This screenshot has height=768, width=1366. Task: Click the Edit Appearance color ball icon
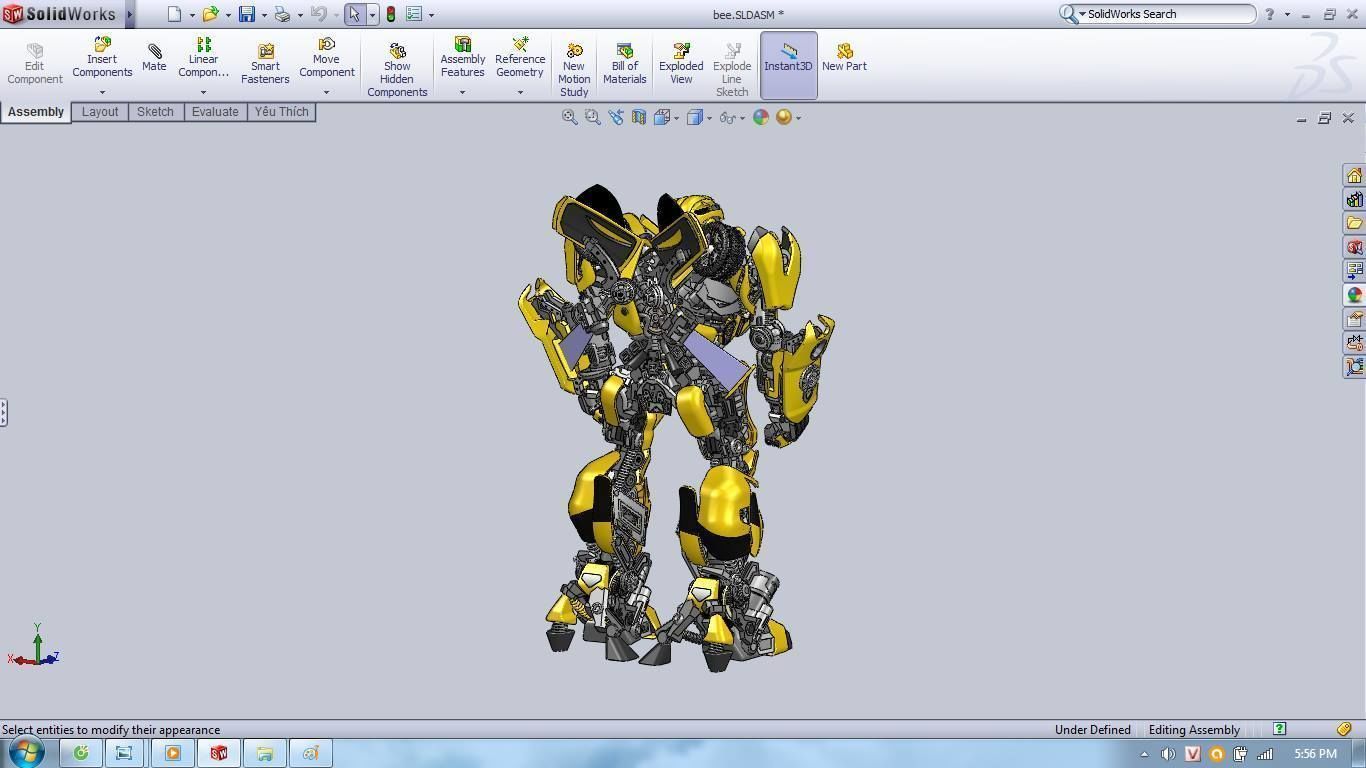click(761, 117)
